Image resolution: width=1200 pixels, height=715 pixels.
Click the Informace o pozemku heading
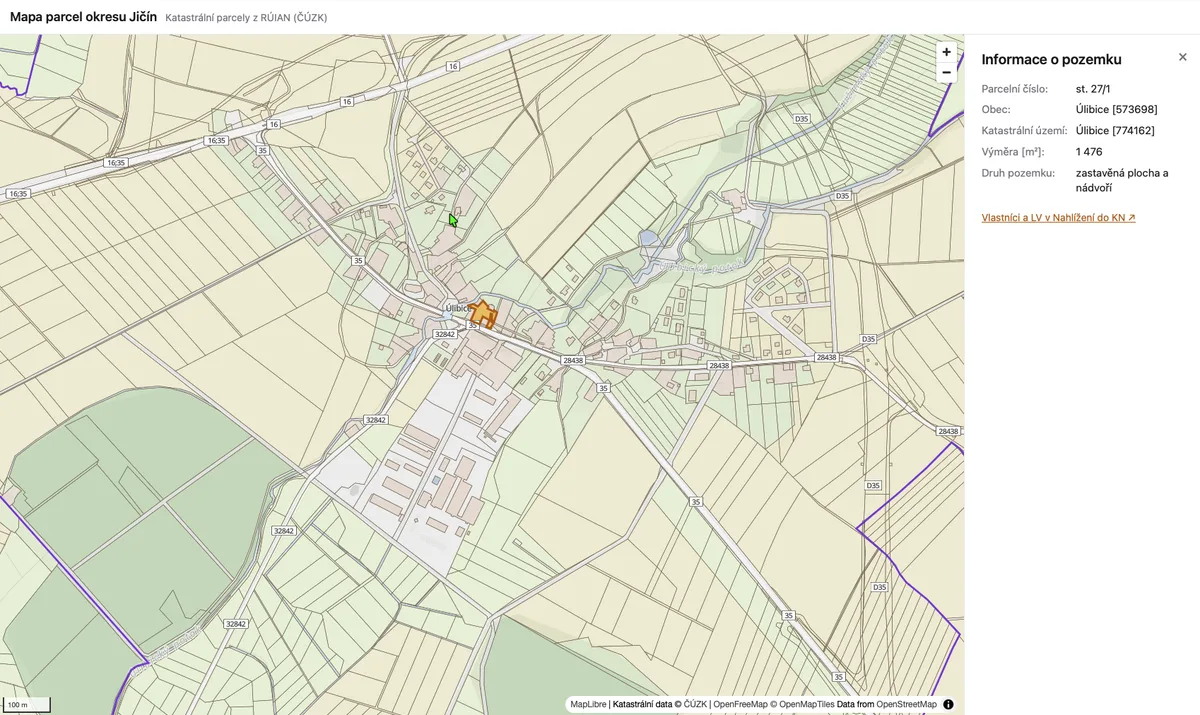click(1051, 59)
